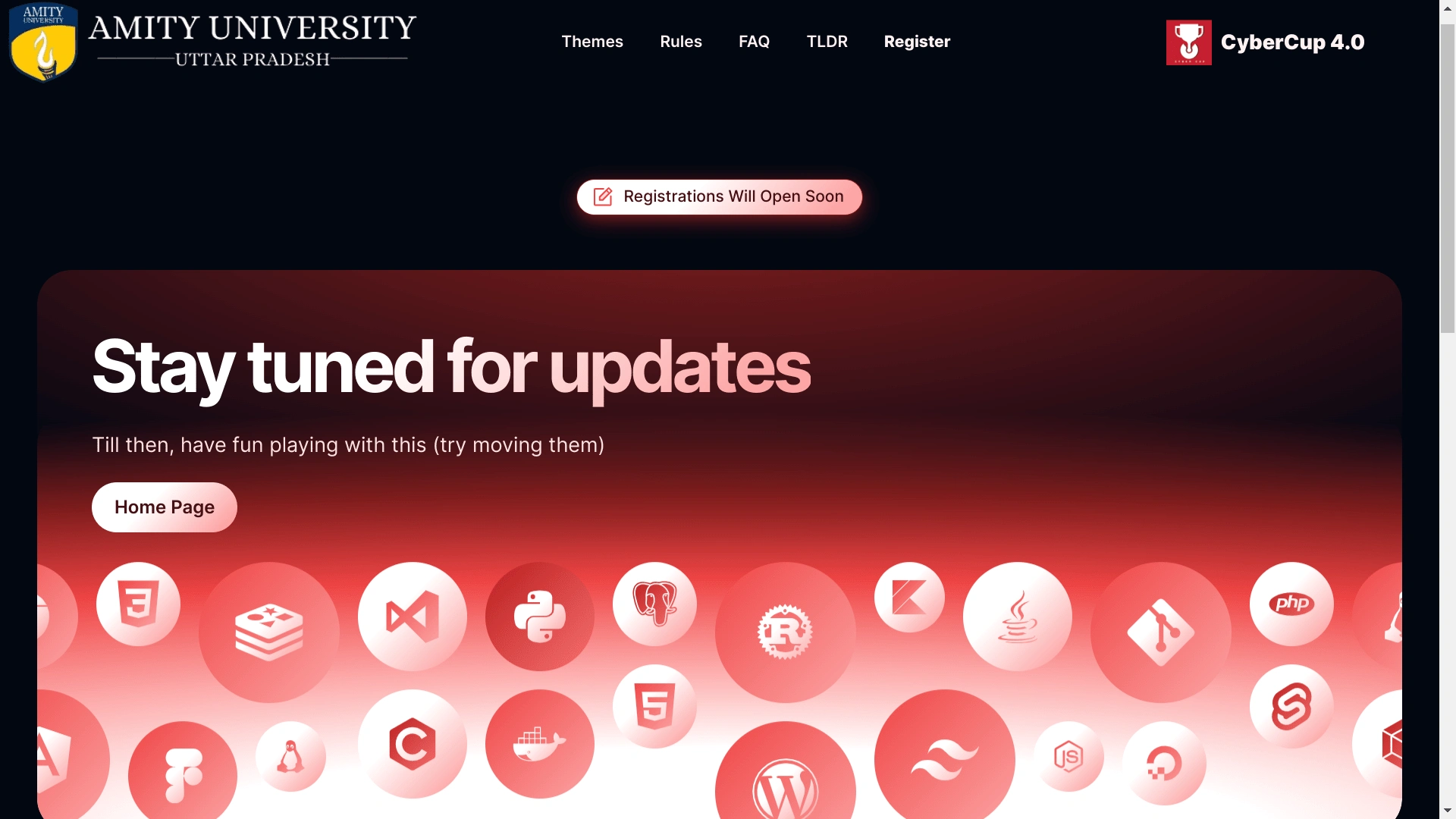The height and width of the screenshot is (819, 1456).
Task: Click the Registrations Will Open Soon button
Action: pos(718,196)
